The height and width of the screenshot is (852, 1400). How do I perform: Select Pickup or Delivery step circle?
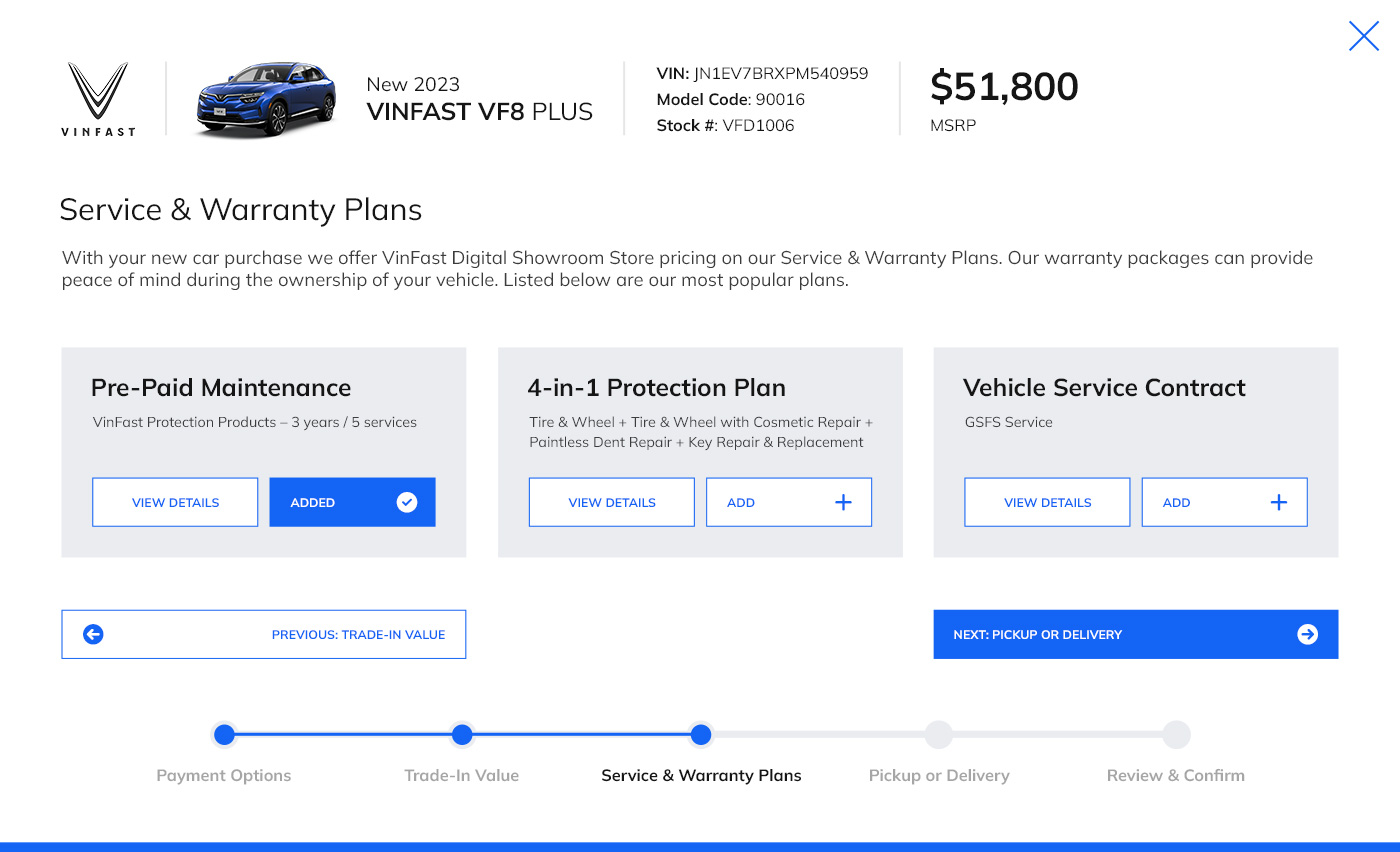click(x=938, y=735)
